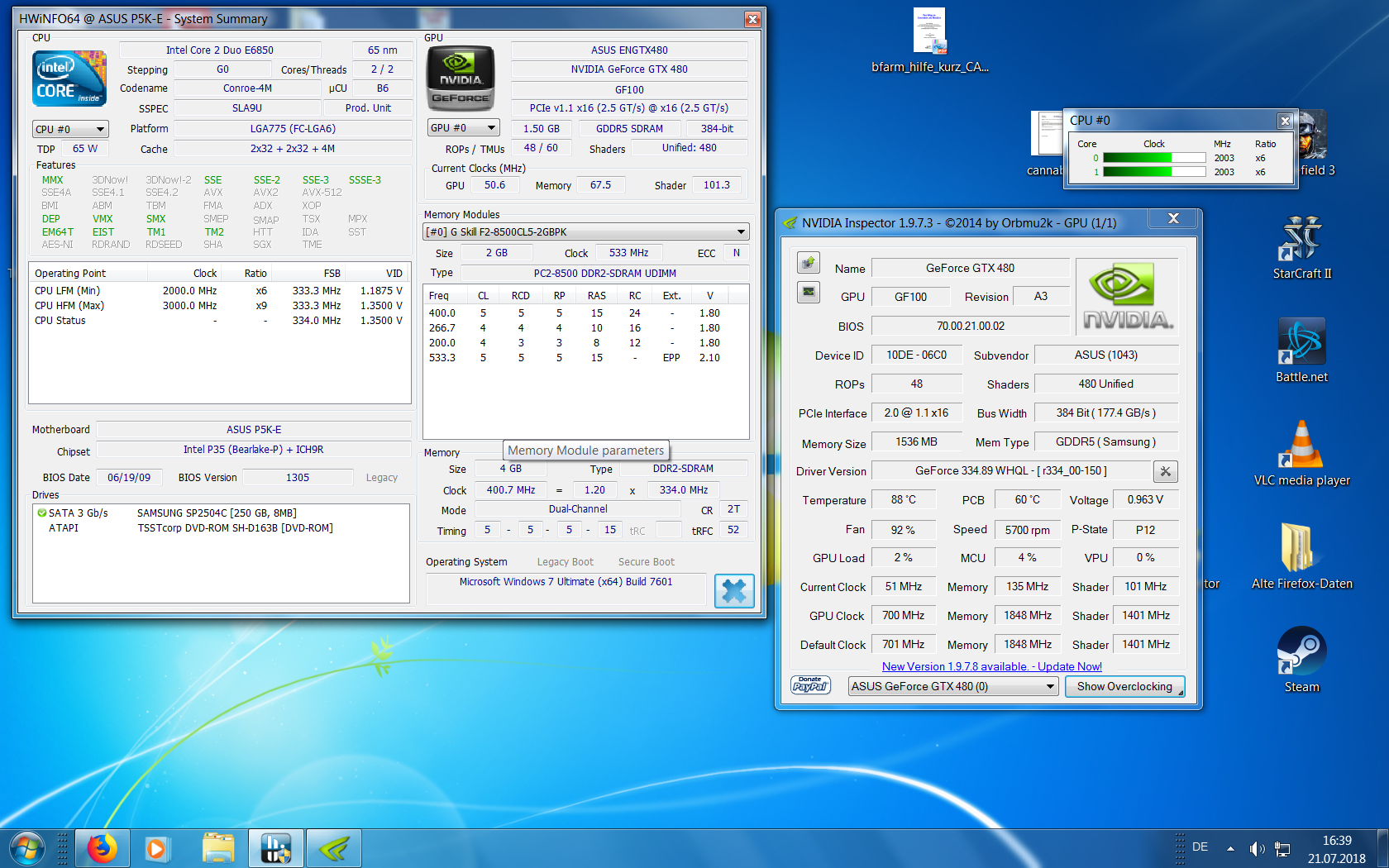Open ASUS GeForce GTX 480 (0) device dropdown
Viewport: 1389px width, 868px height.
click(954, 686)
